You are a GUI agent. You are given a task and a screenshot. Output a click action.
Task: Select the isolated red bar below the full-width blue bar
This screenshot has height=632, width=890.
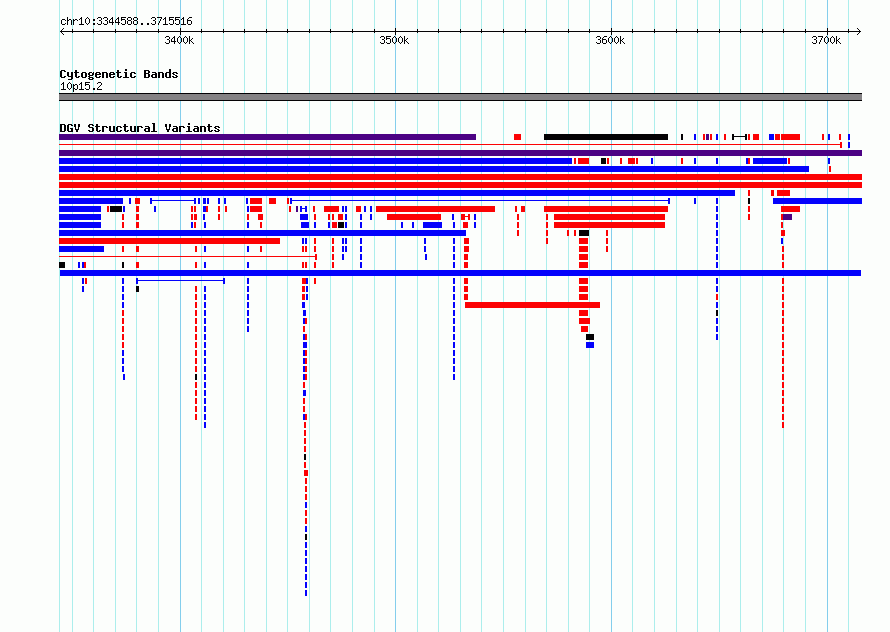532,305
